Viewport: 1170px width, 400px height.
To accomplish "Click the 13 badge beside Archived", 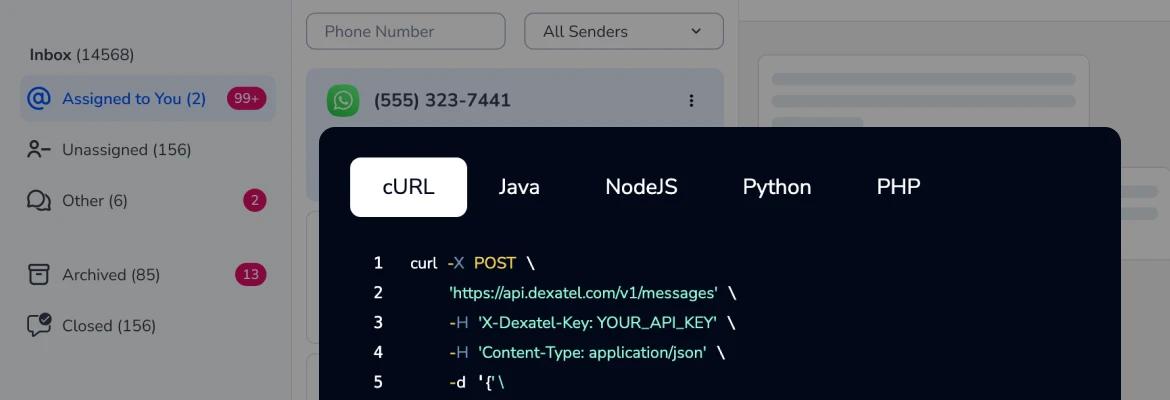I will click(251, 275).
